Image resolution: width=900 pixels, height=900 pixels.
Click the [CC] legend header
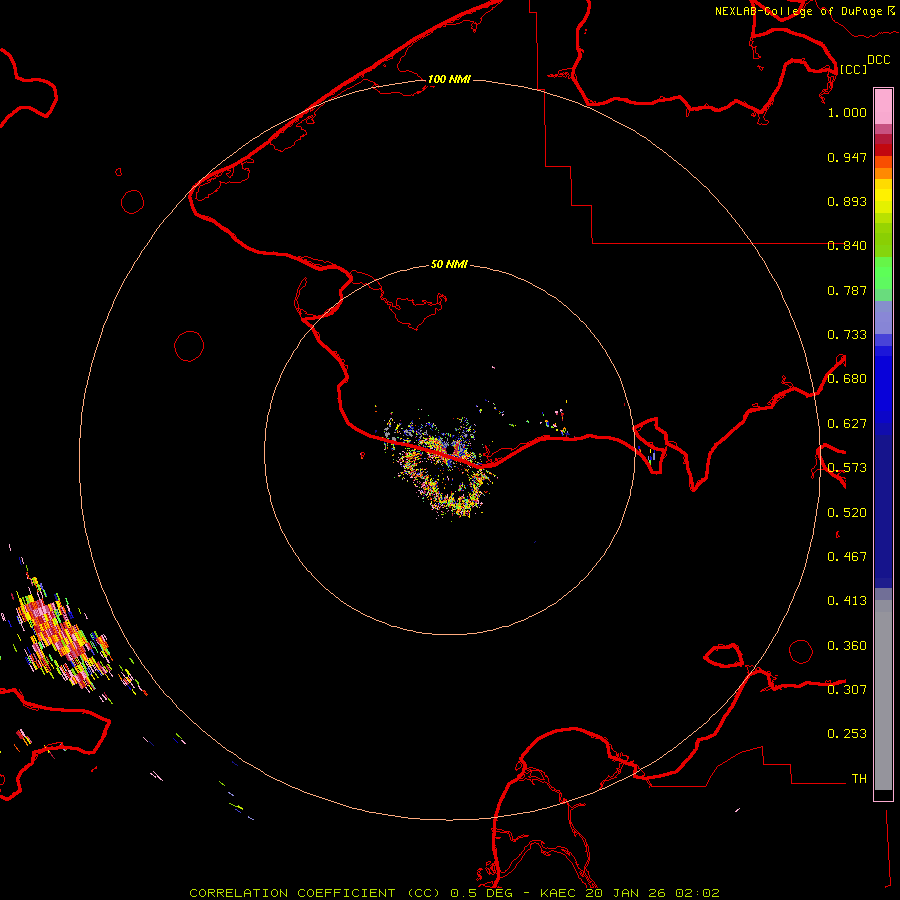coord(853,69)
